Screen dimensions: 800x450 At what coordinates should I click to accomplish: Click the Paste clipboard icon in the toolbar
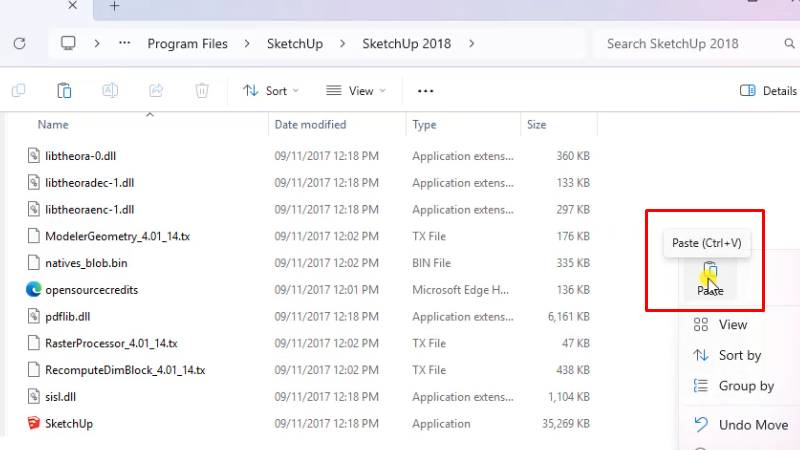pyautogui.click(x=64, y=91)
